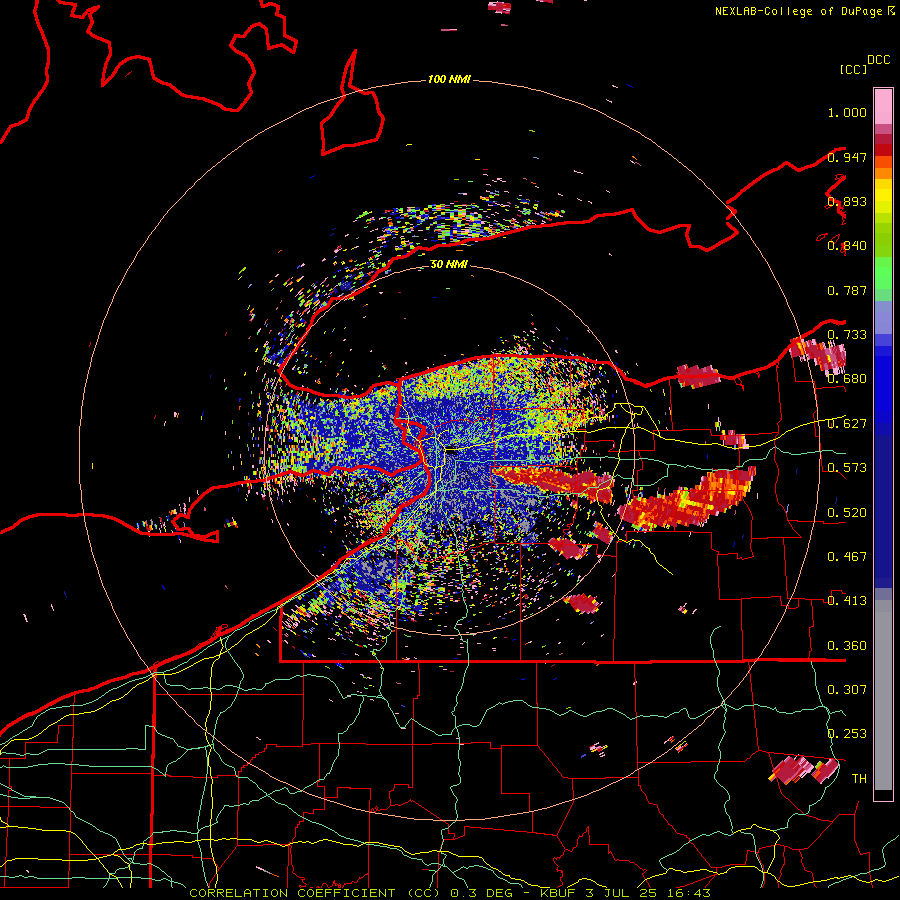Click the 1.000 legend value

pos(847,112)
